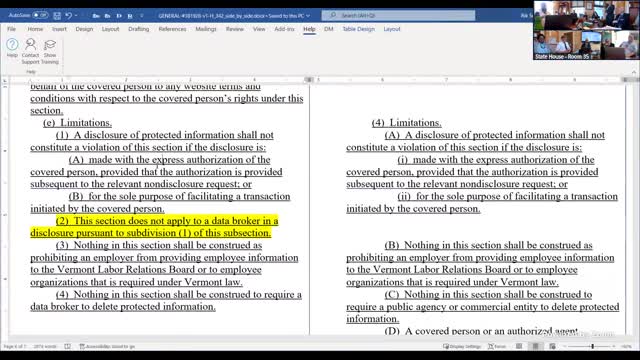Viewport: 640px width, 360px height.
Task: Click the zoom percentage level
Action: (627, 346)
